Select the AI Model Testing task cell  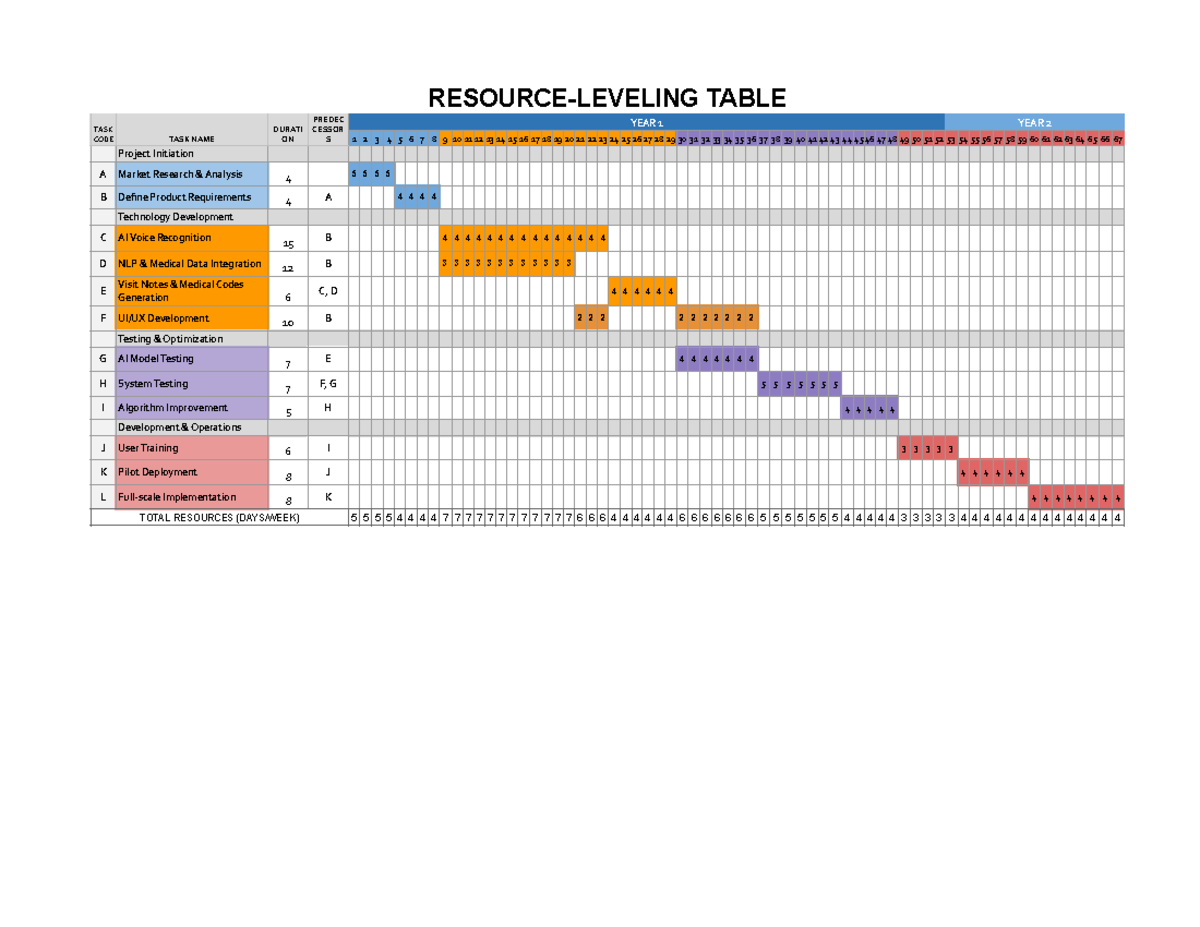point(192,358)
